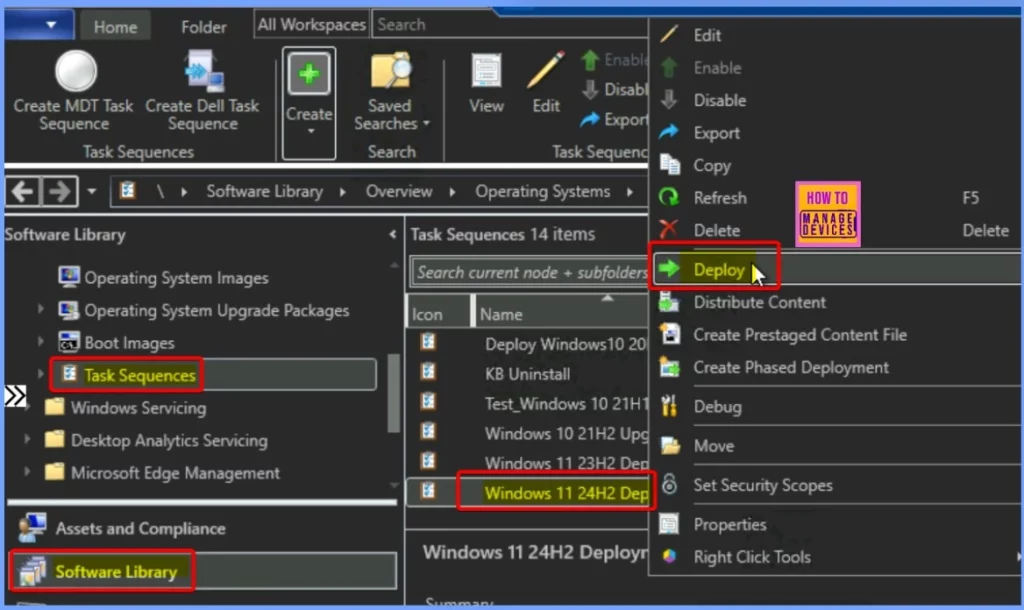1024x610 pixels.
Task: Go forward with the right arrow button
Action: [60, 192]
